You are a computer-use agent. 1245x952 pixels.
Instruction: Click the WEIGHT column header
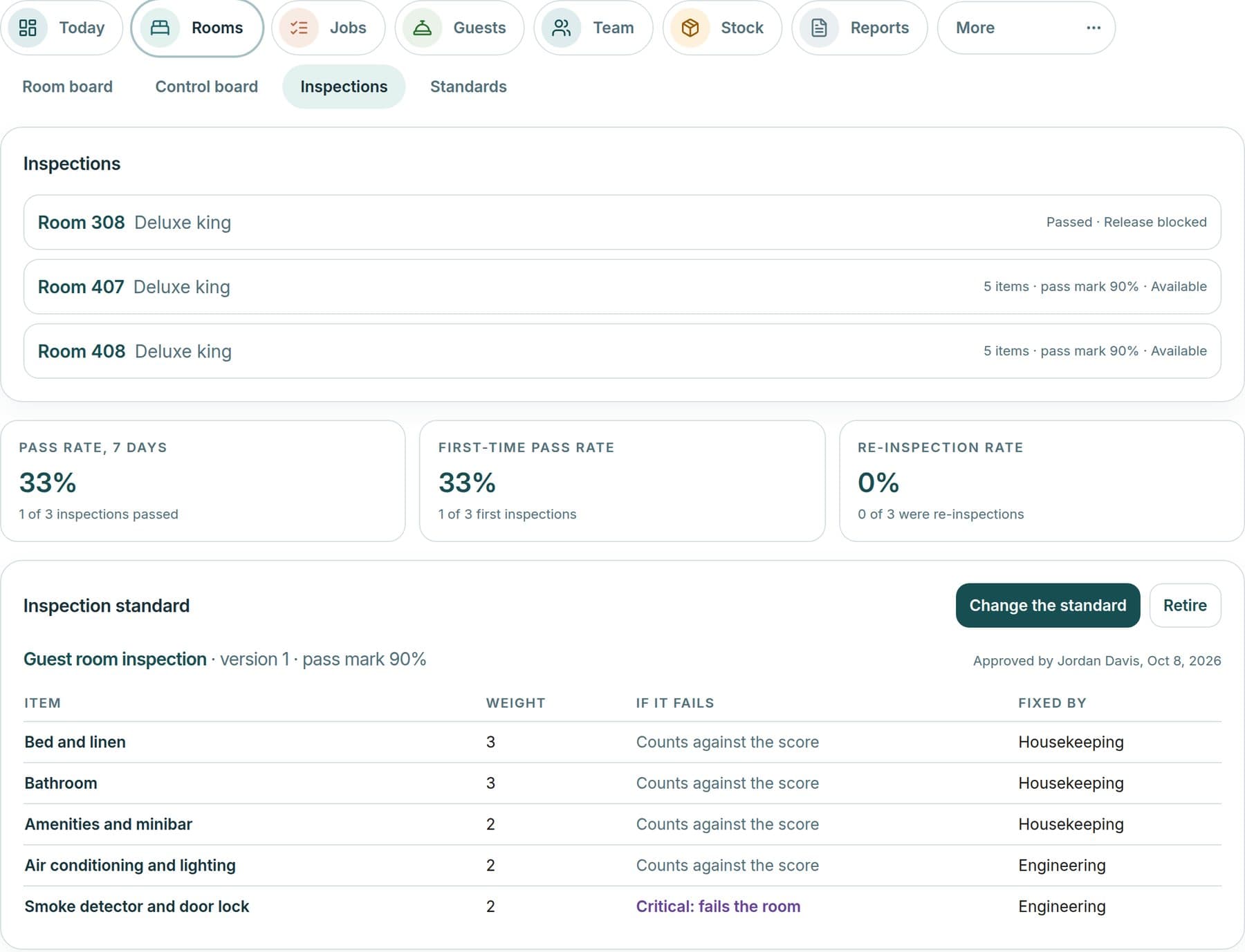[x=515, y=703]
